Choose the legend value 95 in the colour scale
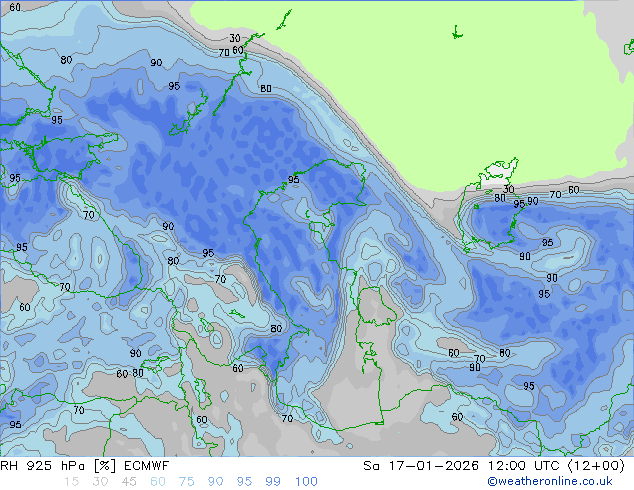Screen dimensions: 634x490 click(244, 482)
